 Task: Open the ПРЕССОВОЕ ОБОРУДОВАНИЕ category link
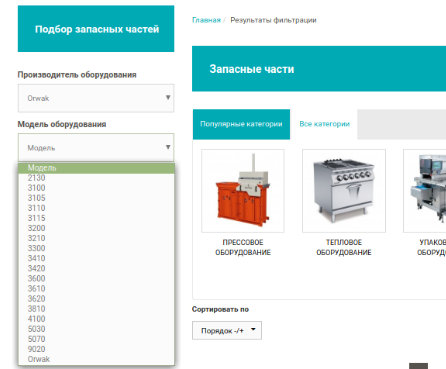pyautogui.click(x=243, y=247)
